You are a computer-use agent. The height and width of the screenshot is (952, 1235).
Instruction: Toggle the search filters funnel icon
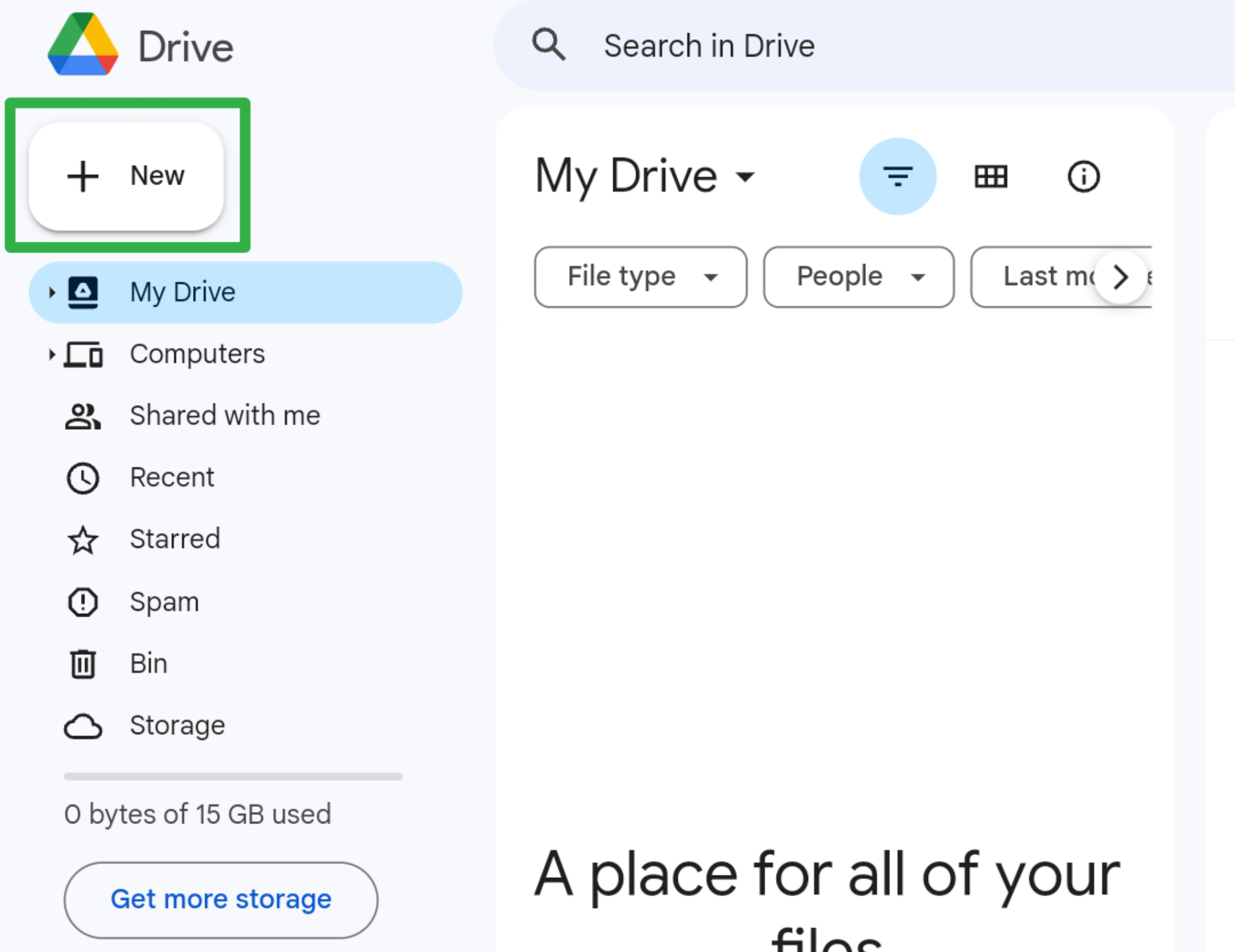pos(897,177)
